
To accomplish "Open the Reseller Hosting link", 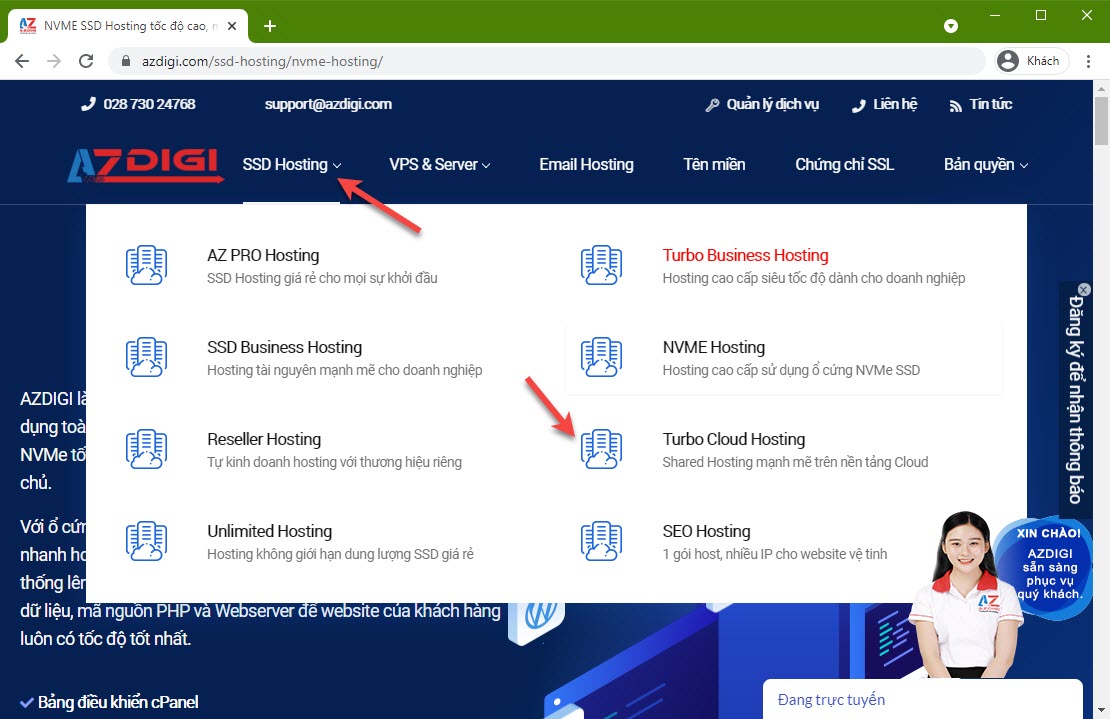I will [x=264, y=439].
